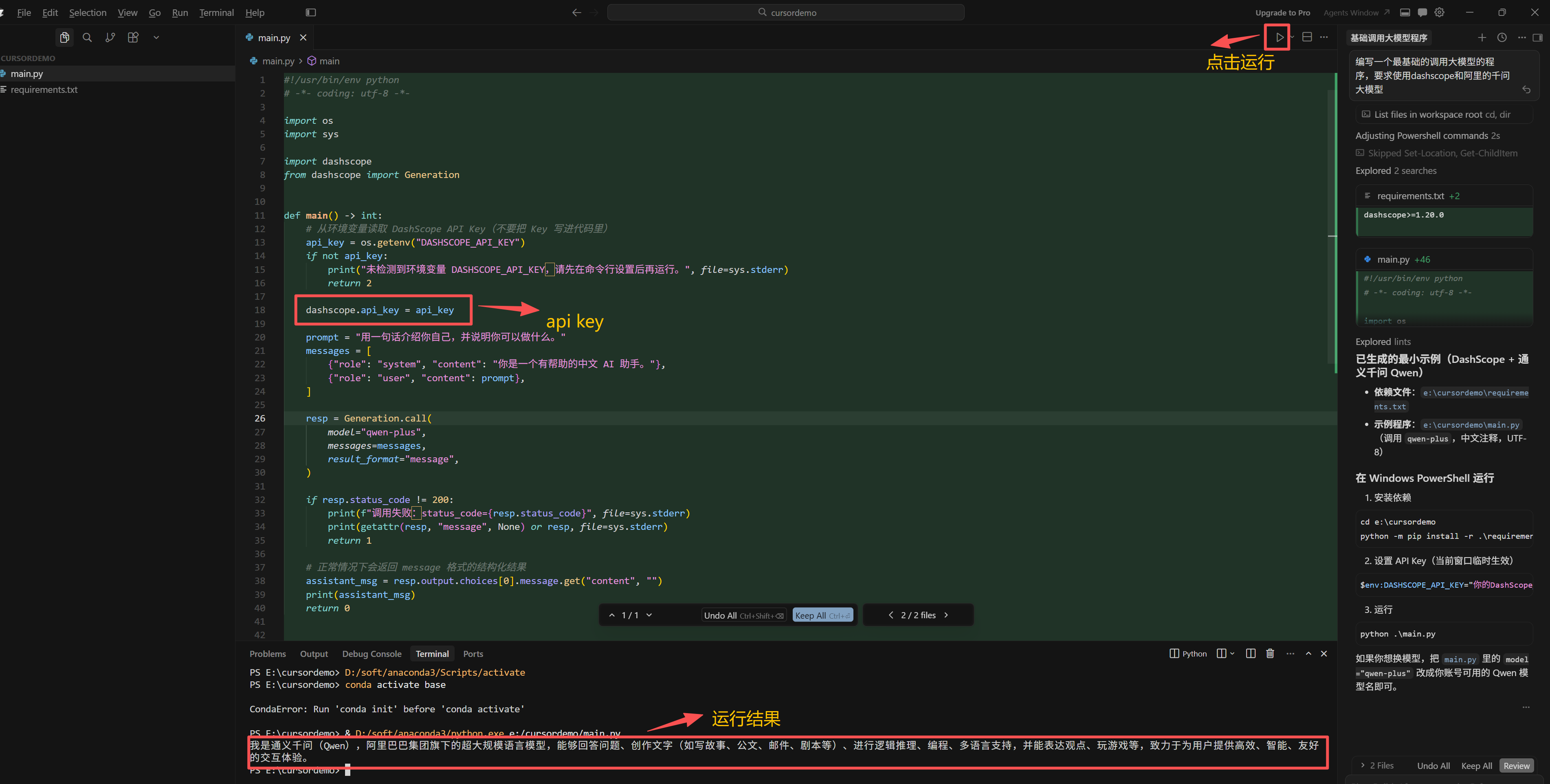The image size is (1550, 784).
Task: Run the Python file with the play icon
Action: 1279,37
